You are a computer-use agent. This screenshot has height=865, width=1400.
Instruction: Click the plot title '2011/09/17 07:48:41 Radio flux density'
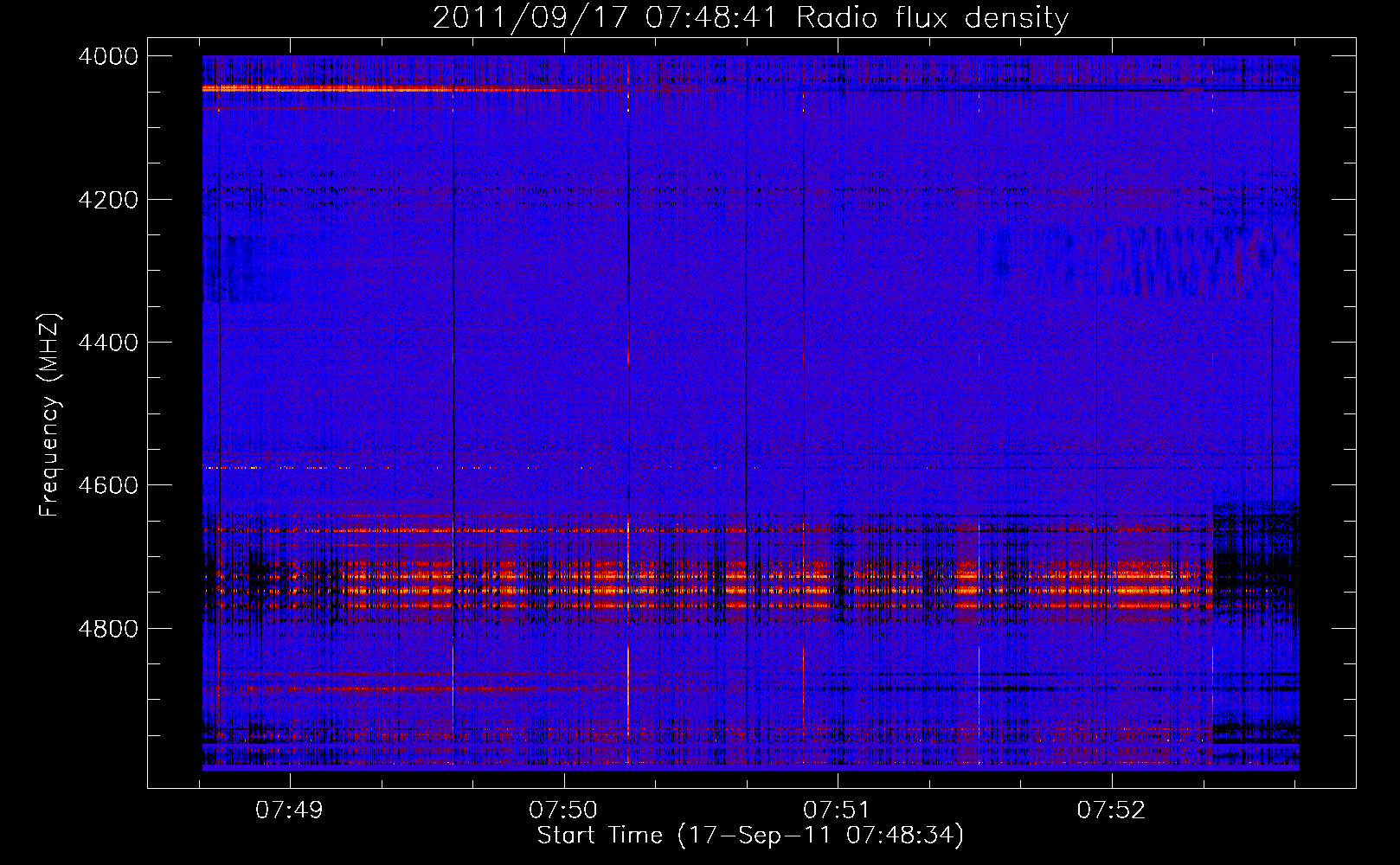[x=750, y=17]
